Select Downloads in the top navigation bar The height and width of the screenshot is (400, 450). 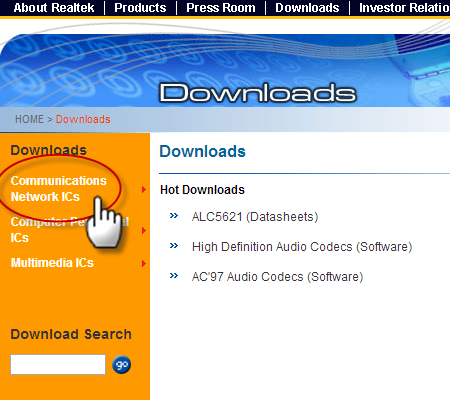click(x=307, y=8)
